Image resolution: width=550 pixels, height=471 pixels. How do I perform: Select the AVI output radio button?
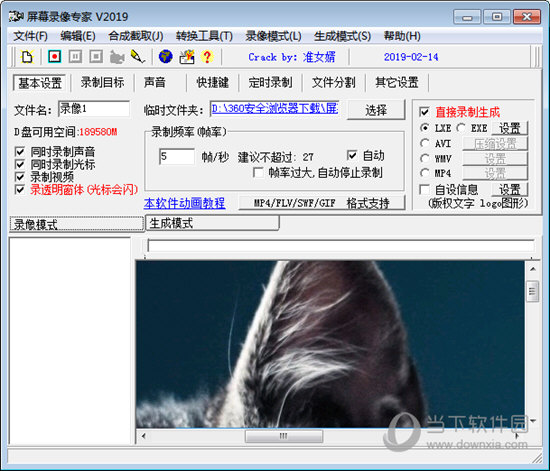coord(424,143)
